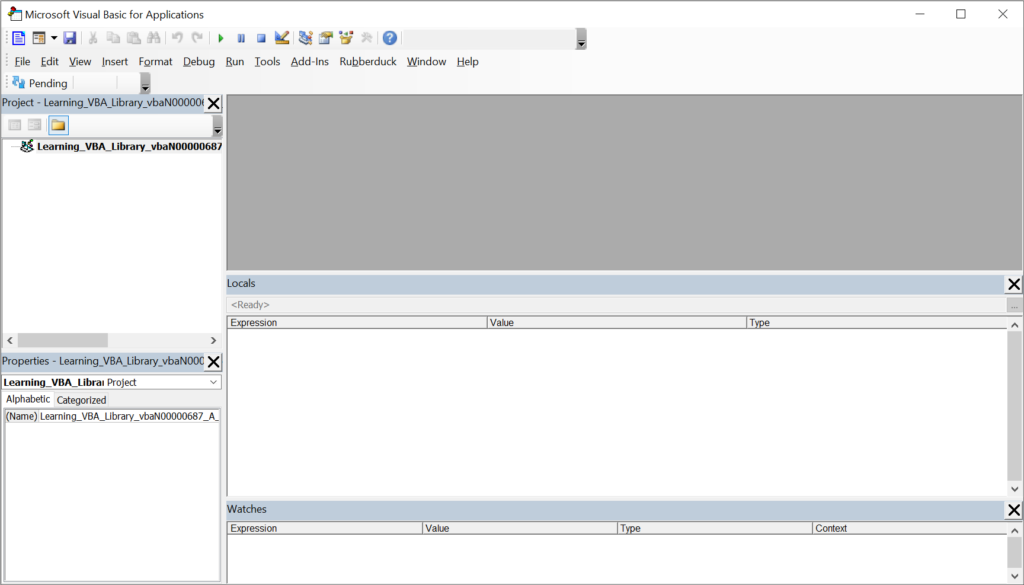
Task: Click the Find binoculars icon
Action: [x=153, y=38]
